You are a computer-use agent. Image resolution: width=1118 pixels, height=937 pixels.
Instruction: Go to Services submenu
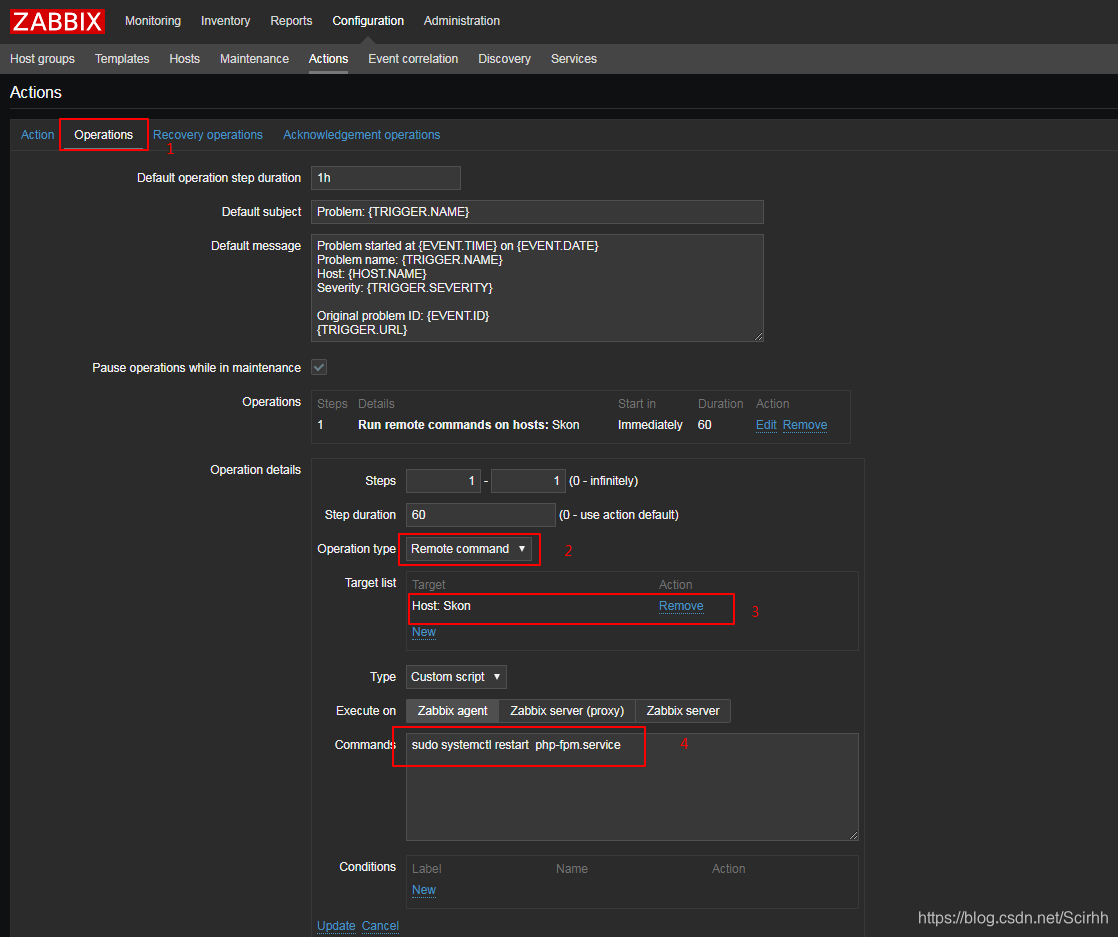[573, 58]
